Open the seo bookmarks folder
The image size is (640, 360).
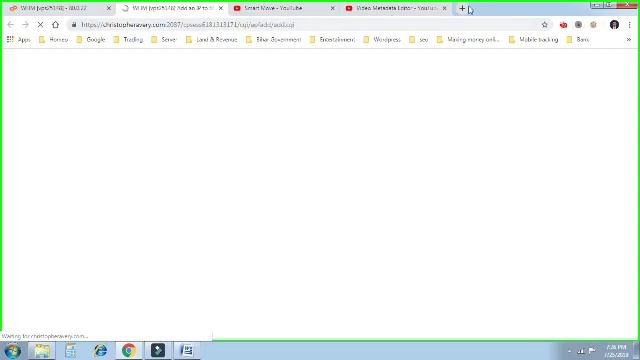click(419, 40)
